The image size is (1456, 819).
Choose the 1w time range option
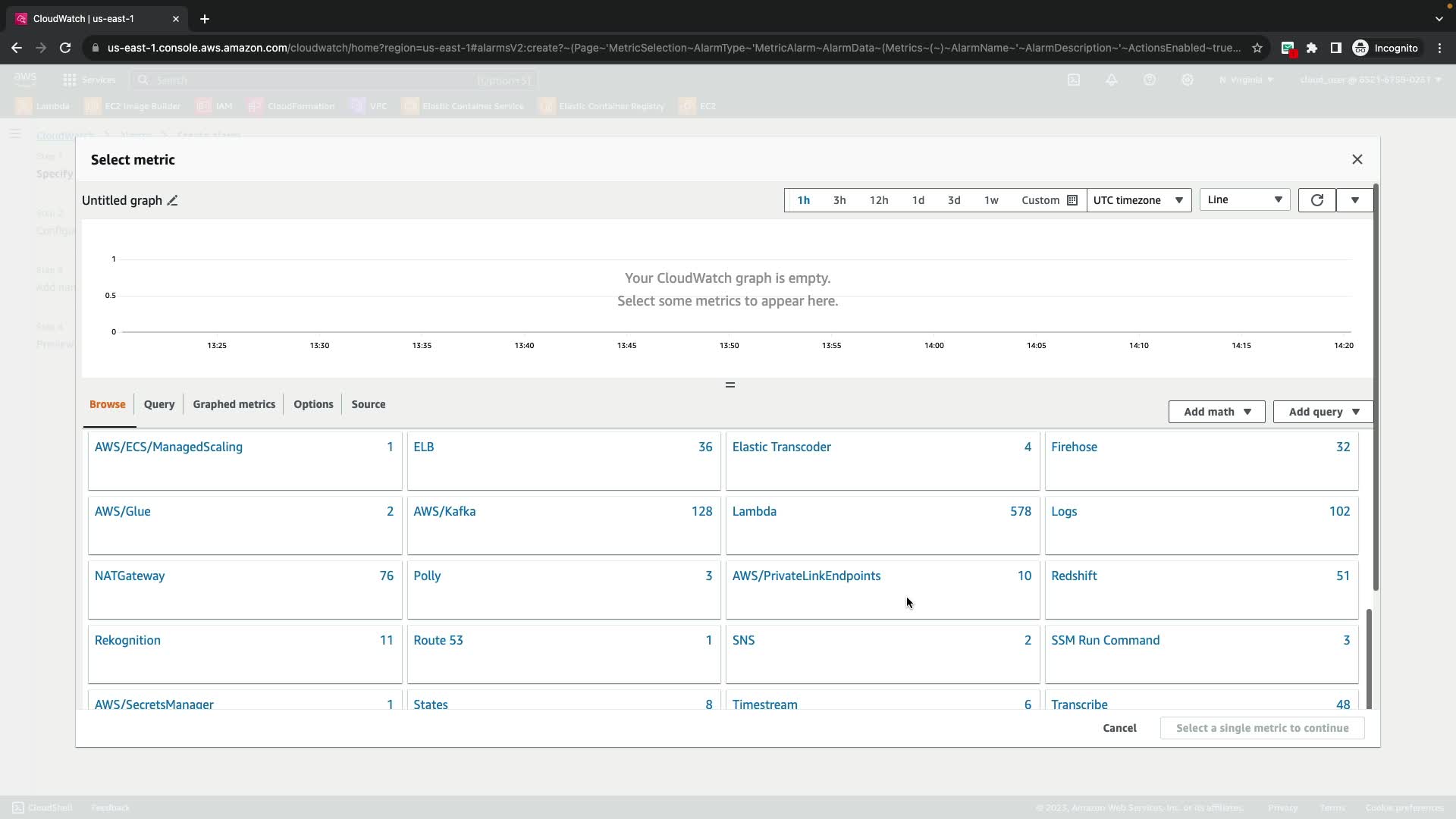991,200
